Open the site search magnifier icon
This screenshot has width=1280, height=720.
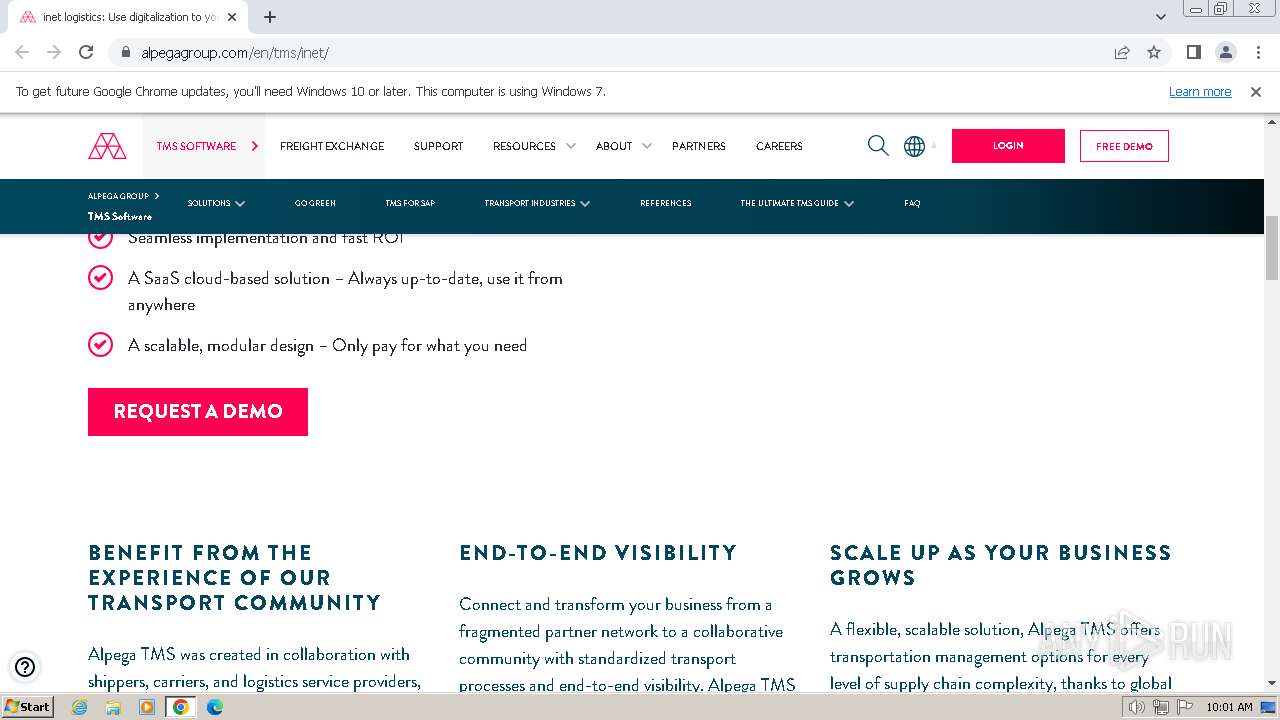pos(878,146)
